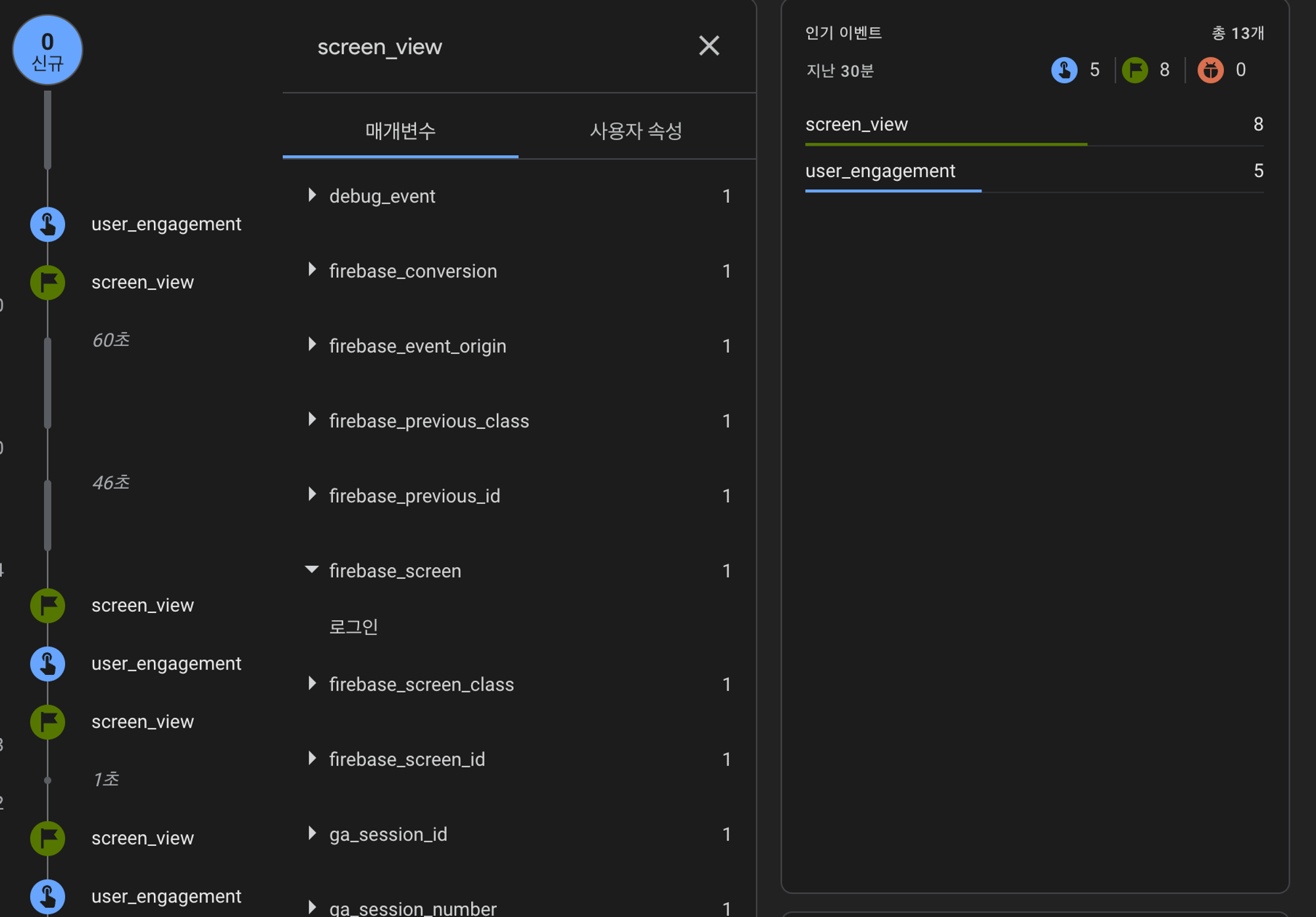Select the 매개변수 tab
The width and height of the screenshot is (1316, 917).
(x=400, y=131)
